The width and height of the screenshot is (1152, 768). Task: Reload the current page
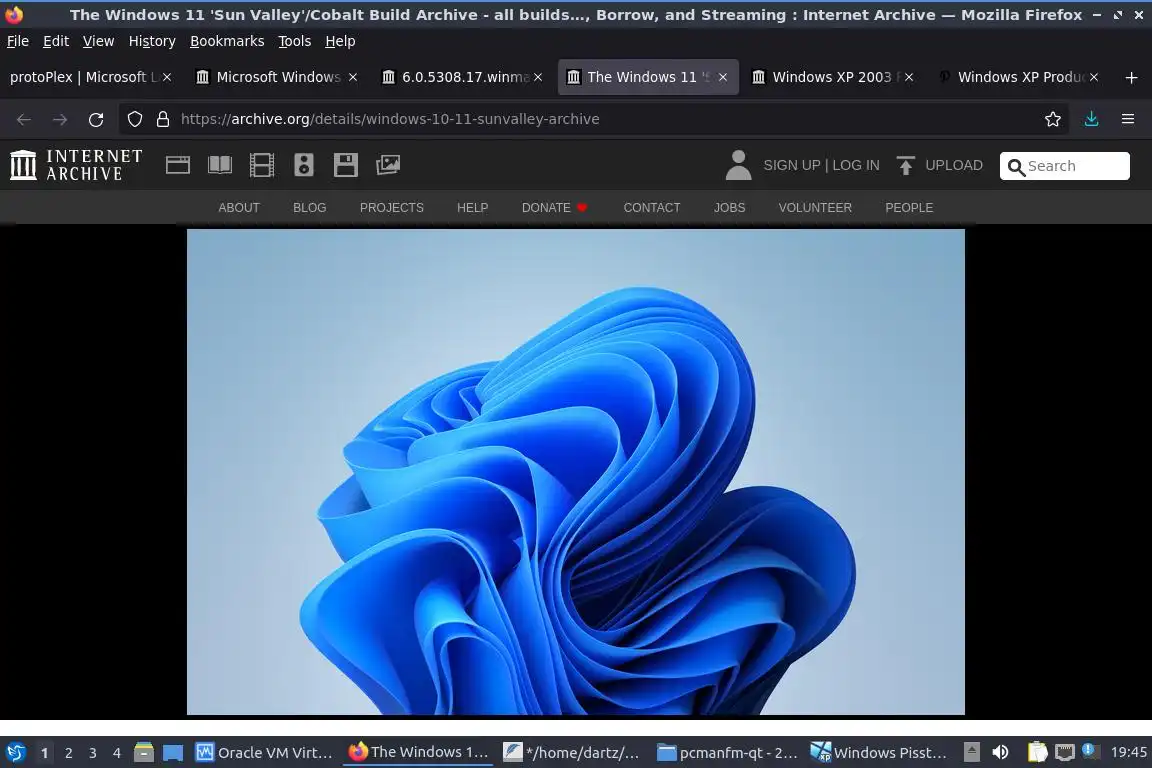[96, 119]
